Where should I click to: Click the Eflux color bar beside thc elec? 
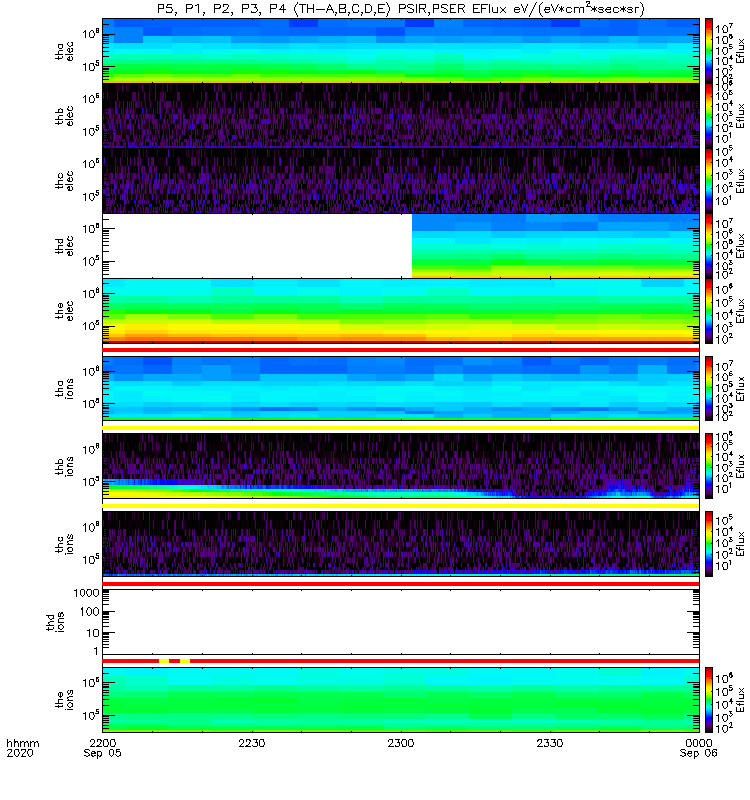coord(709,180)
